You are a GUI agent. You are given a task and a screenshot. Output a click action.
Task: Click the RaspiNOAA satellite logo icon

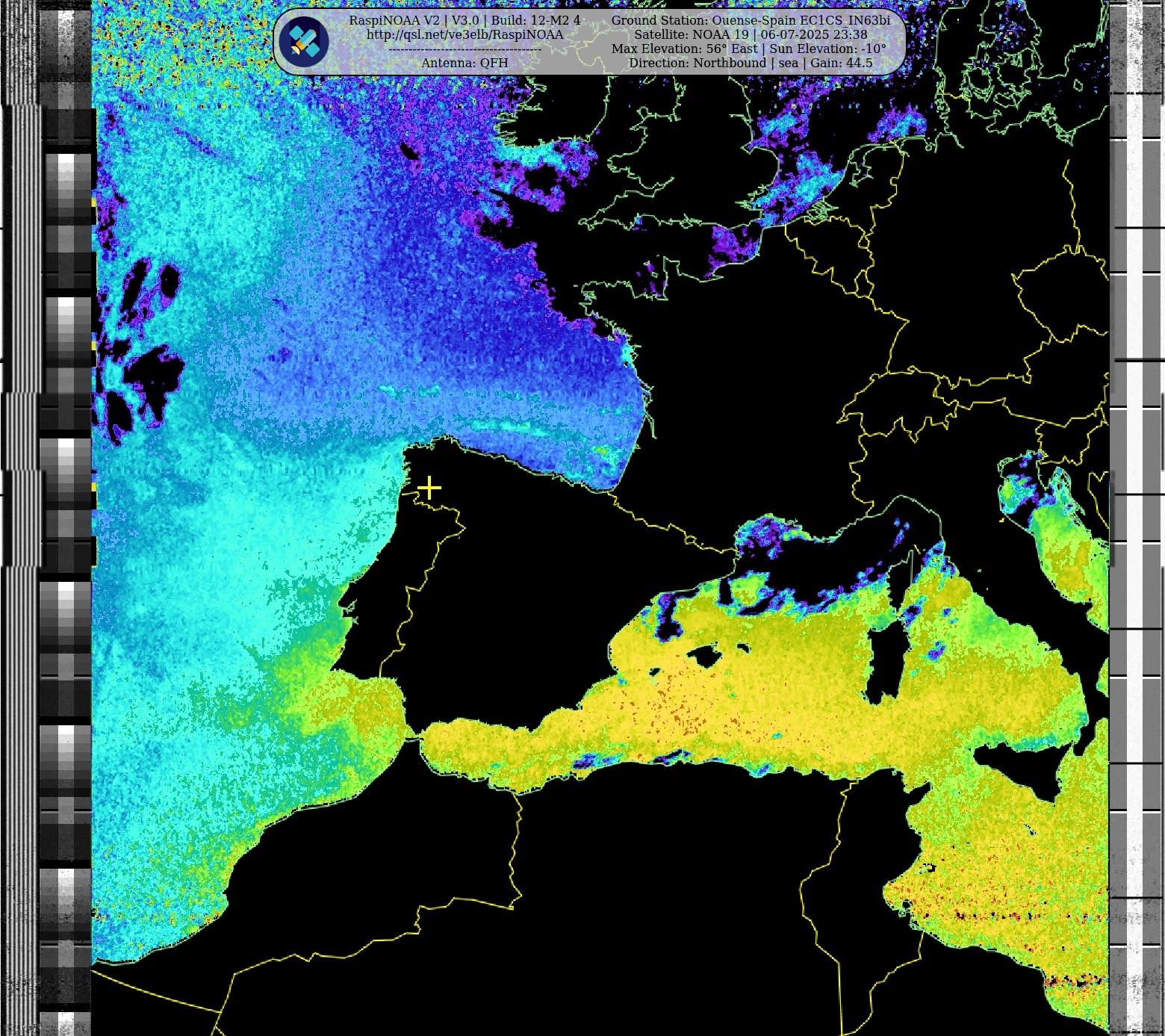click(x=304, y=42)
